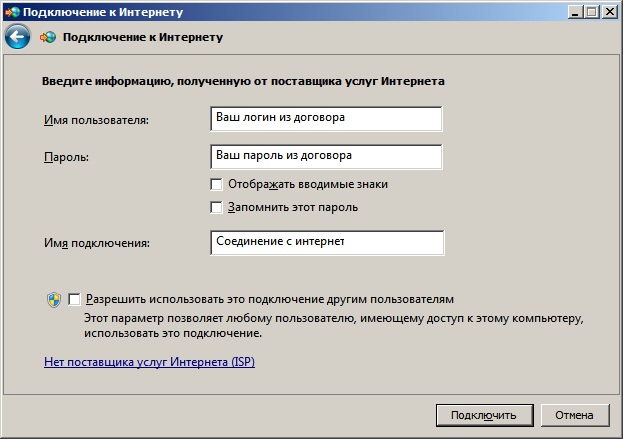Click the UAC shield icon
Viewport: 623px width, 439px height.
[x=54, y=300]
